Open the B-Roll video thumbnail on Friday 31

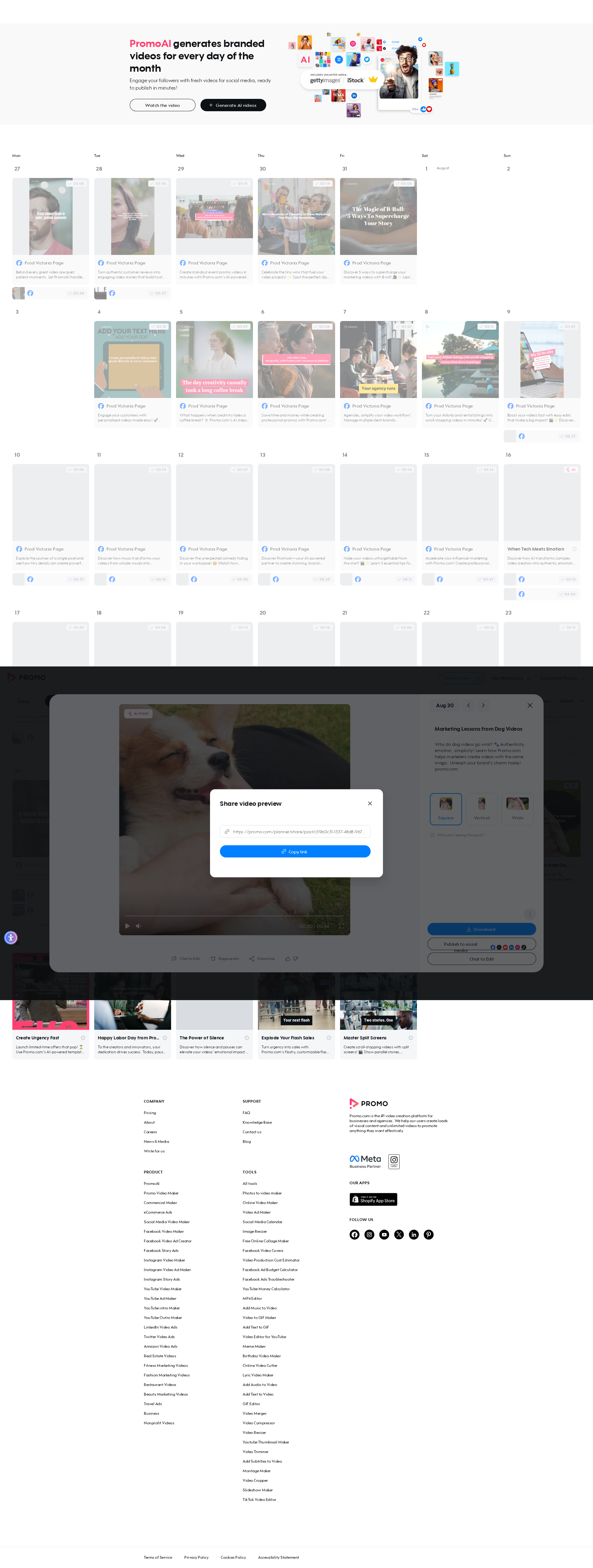point(378,216)
